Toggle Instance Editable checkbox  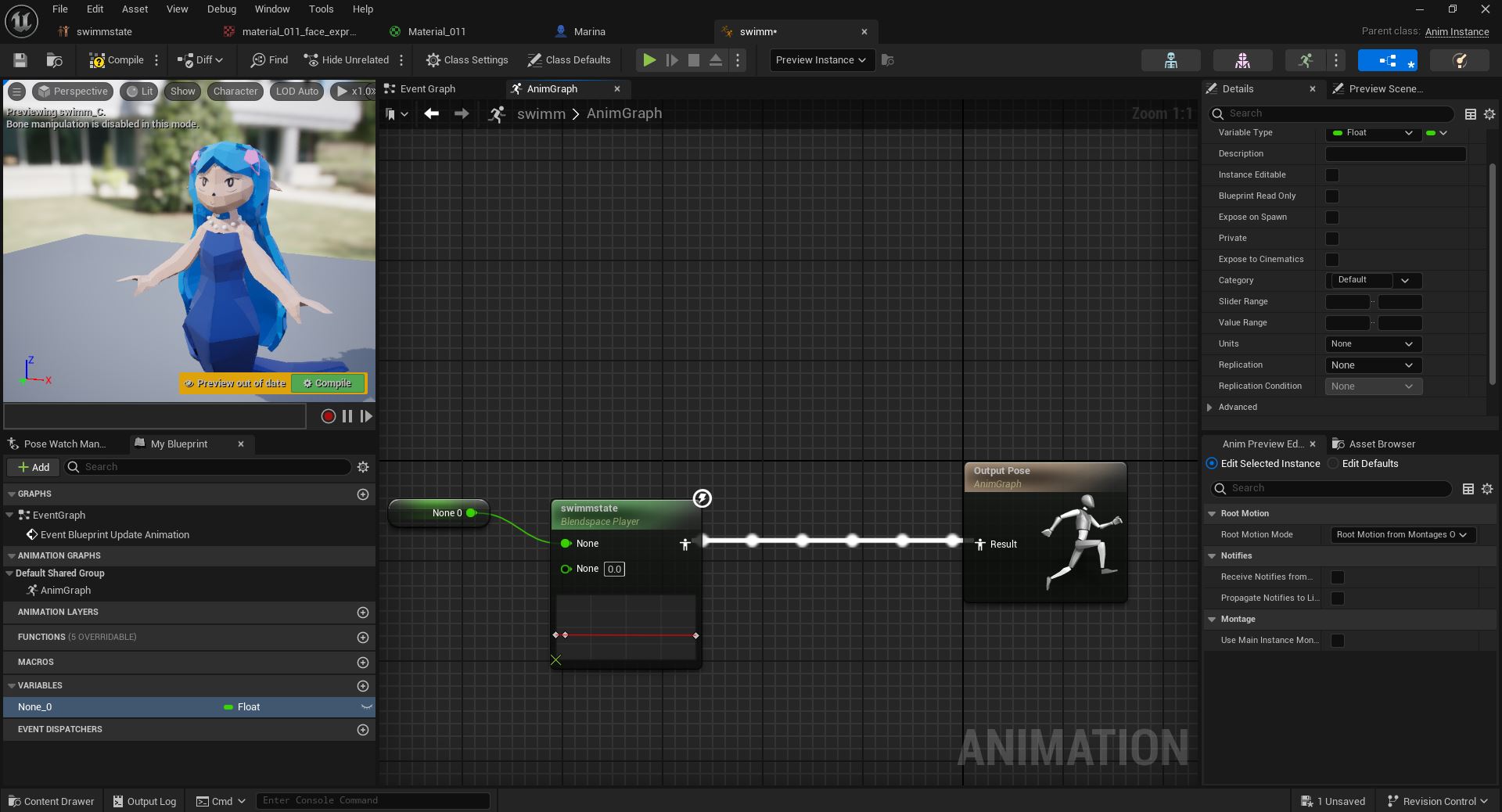(x=1332, y=175)
